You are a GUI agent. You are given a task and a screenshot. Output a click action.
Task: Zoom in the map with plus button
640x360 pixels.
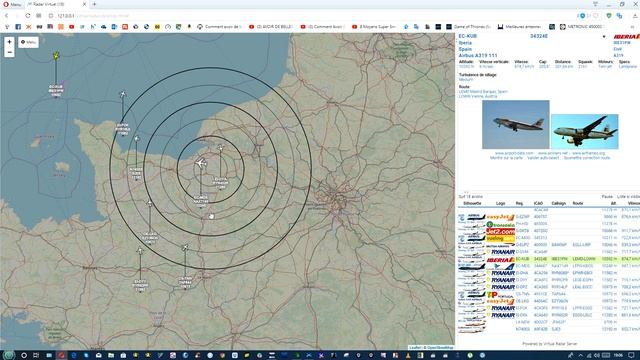(9, 42)
